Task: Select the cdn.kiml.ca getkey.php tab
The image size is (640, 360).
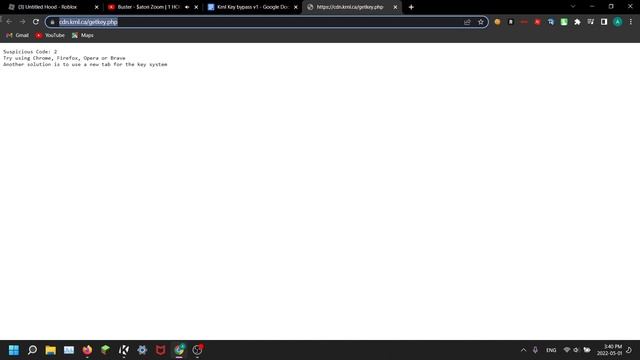Action: 352,7
